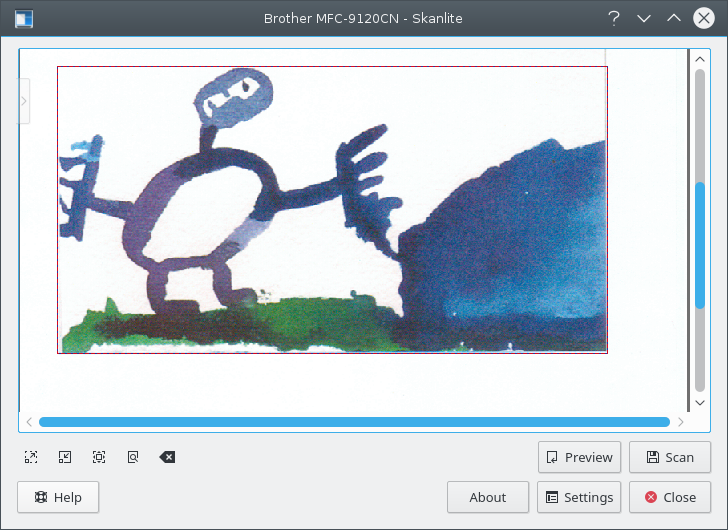Click the title bar question mark help icon
The width and height of the screenshot is (728, 530).
(x=614, y=18)
